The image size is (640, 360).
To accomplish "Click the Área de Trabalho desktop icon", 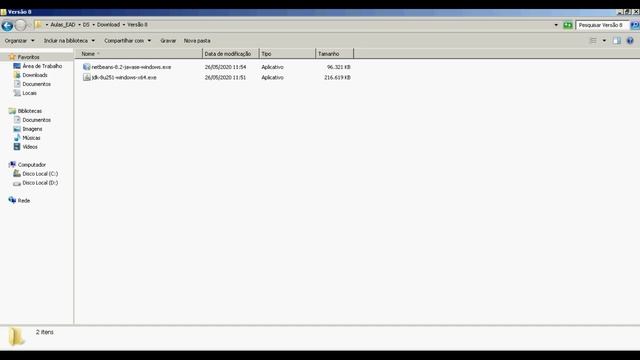I will (17, 66).
